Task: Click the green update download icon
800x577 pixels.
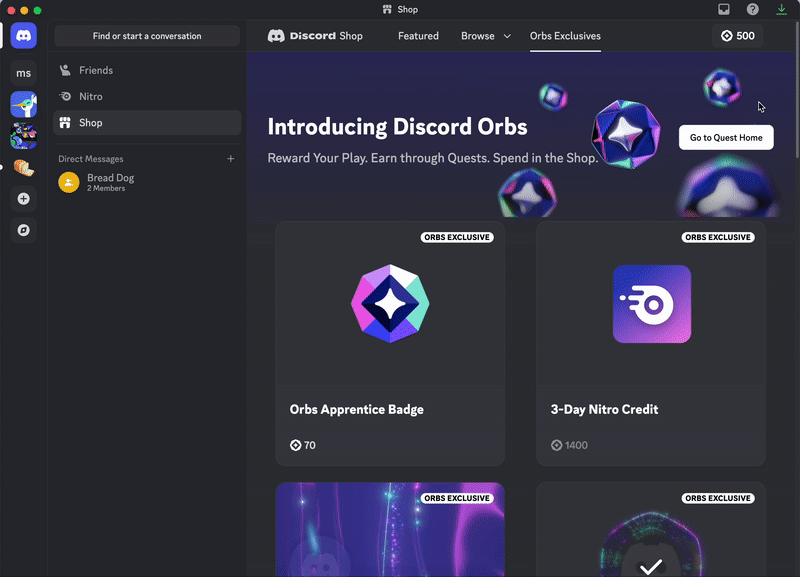Action: pos(781,9)
